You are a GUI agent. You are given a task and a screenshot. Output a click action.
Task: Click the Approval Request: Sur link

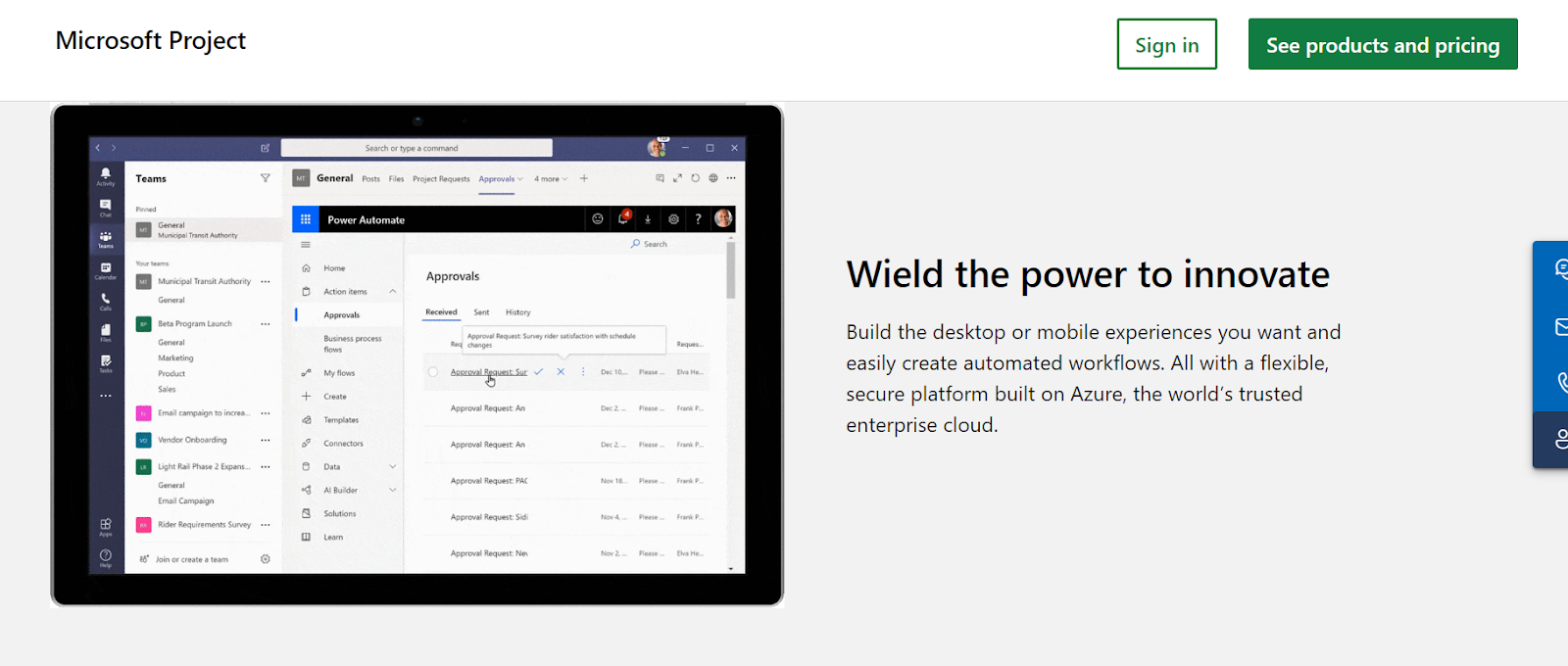(x=488, y=372)
